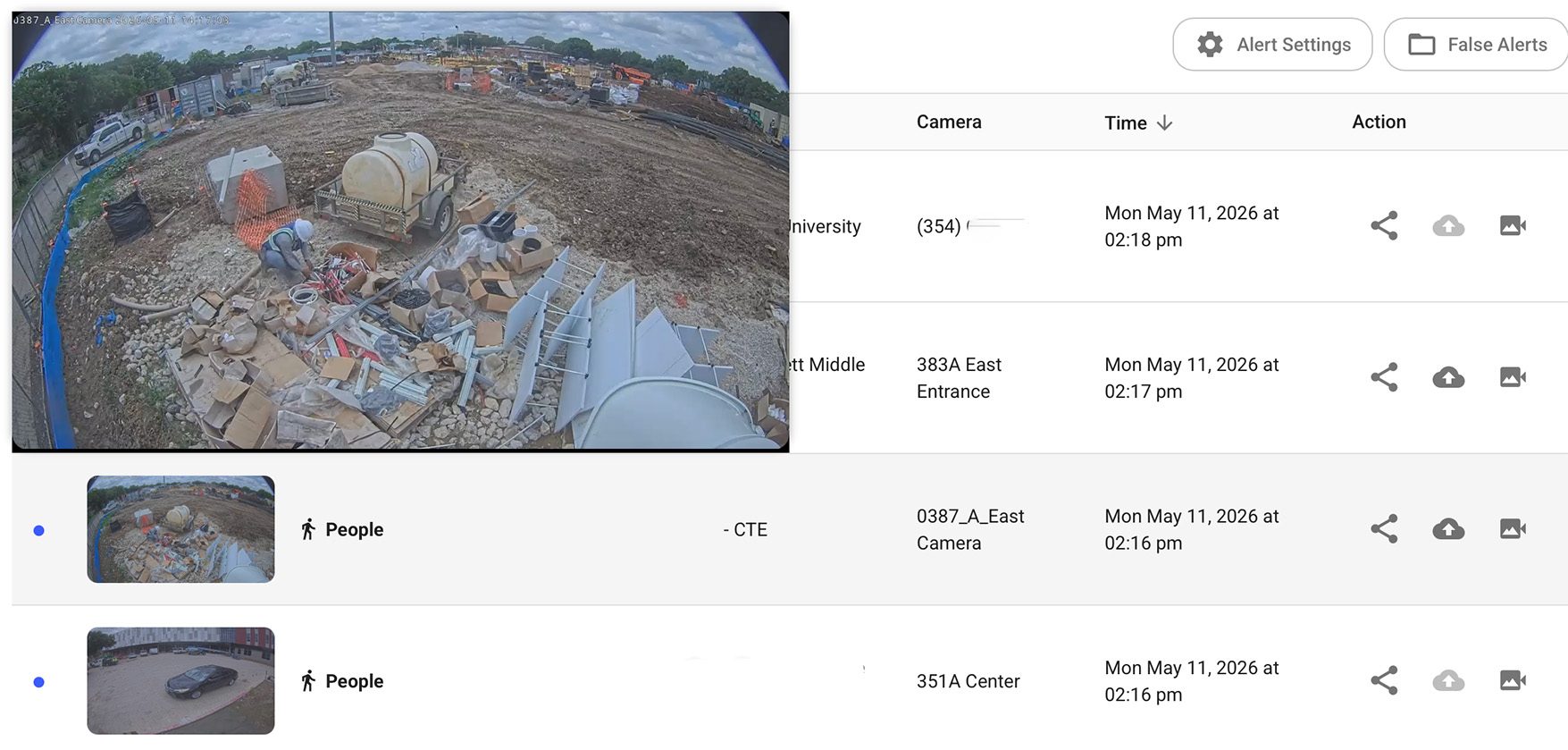This screenshot has height=750, width=1568.
Task: Upload the 02:18 pm alert to cloud
Action: (x=1448, y=225)
